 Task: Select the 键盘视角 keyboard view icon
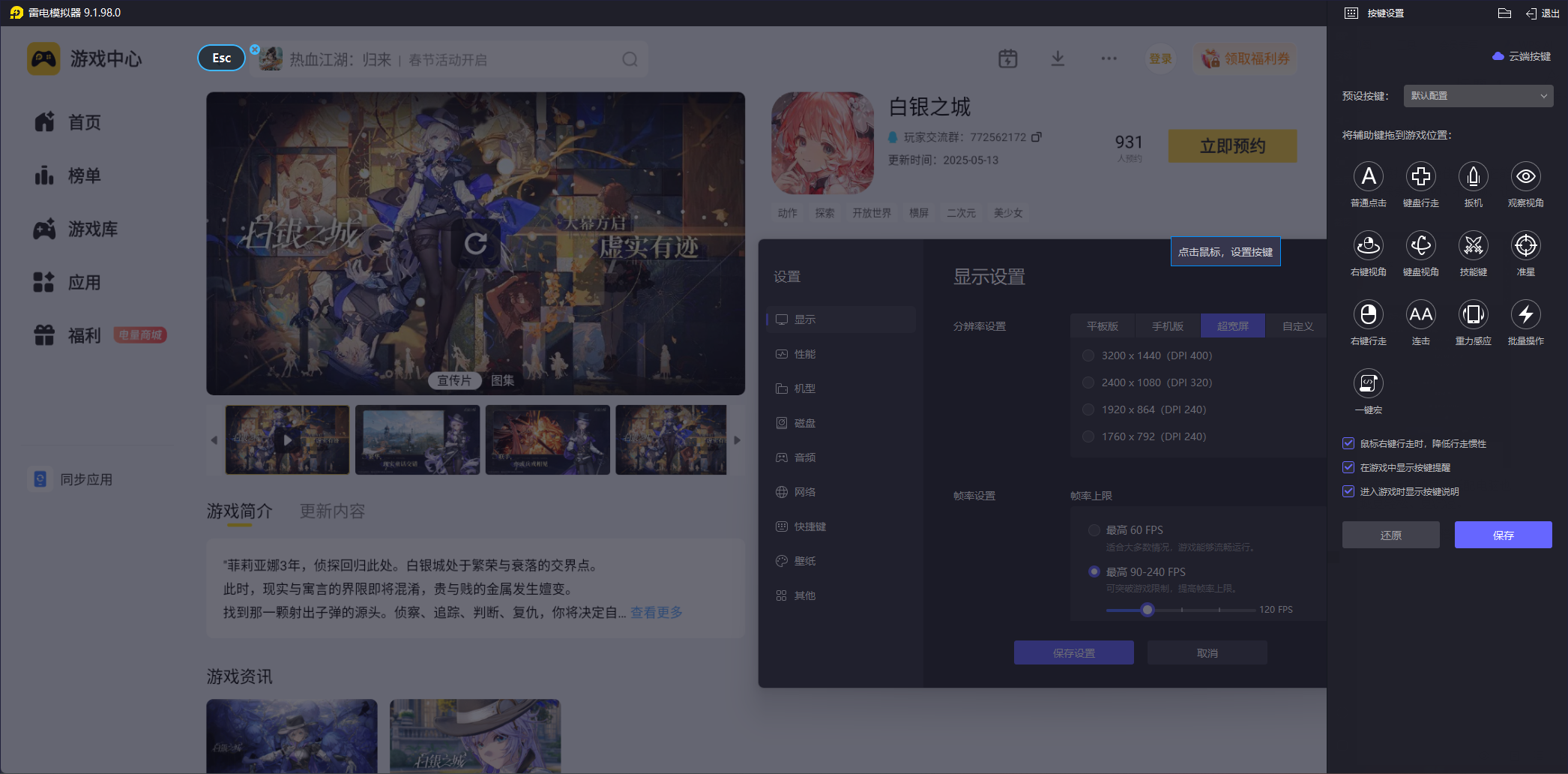(1420, 245)
